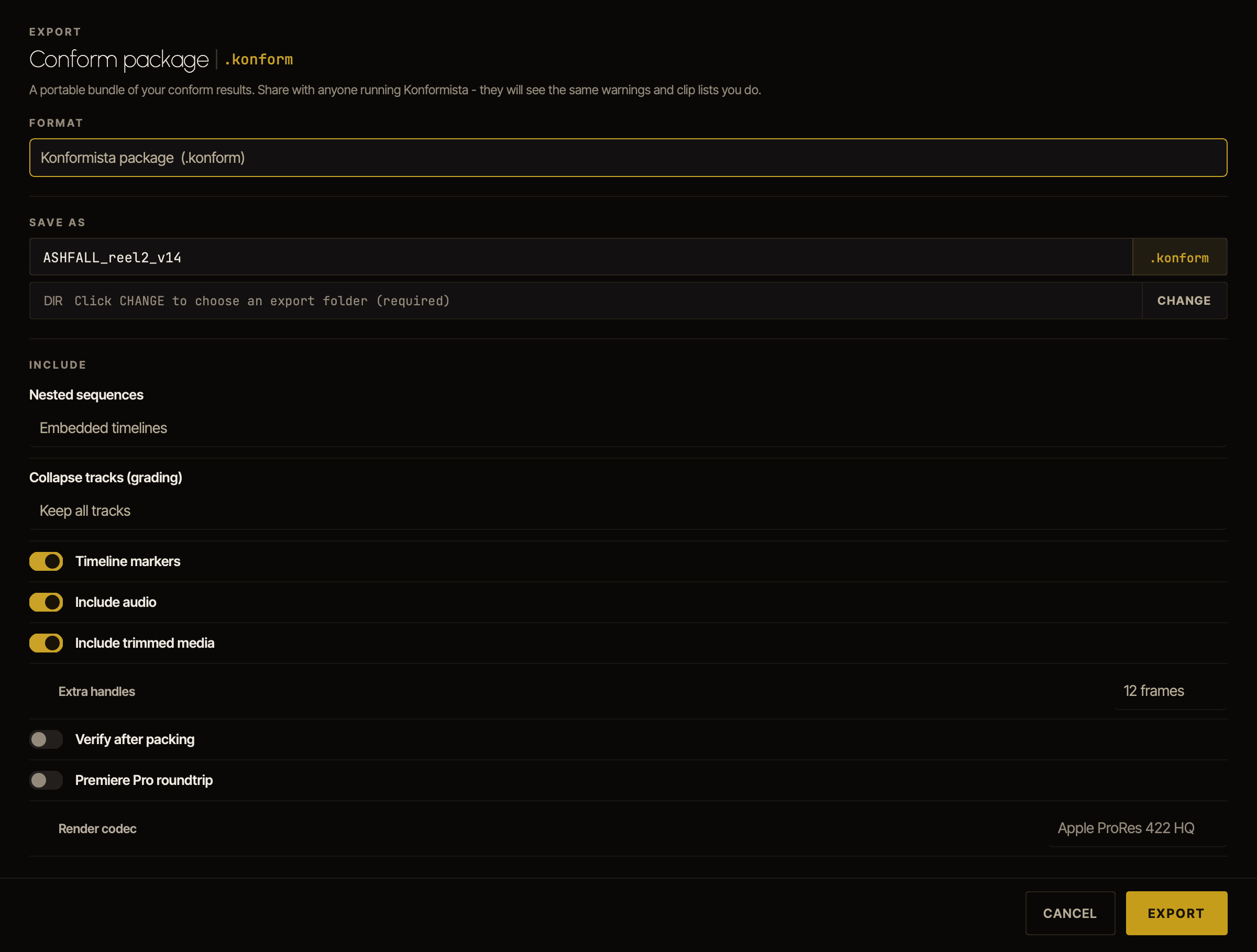
Task: Disable the Include audio switch
Action: pos(46,602)
